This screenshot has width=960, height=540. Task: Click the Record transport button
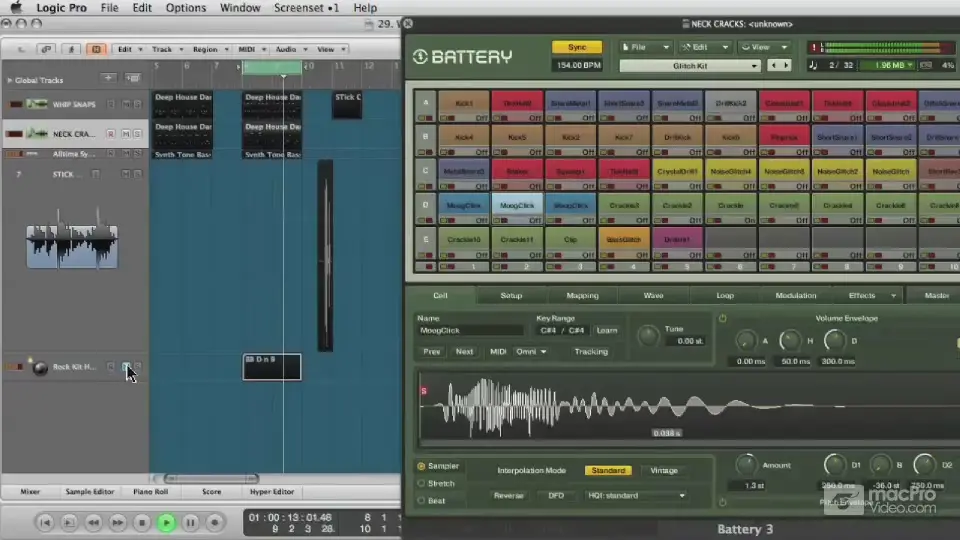(214, 522)
